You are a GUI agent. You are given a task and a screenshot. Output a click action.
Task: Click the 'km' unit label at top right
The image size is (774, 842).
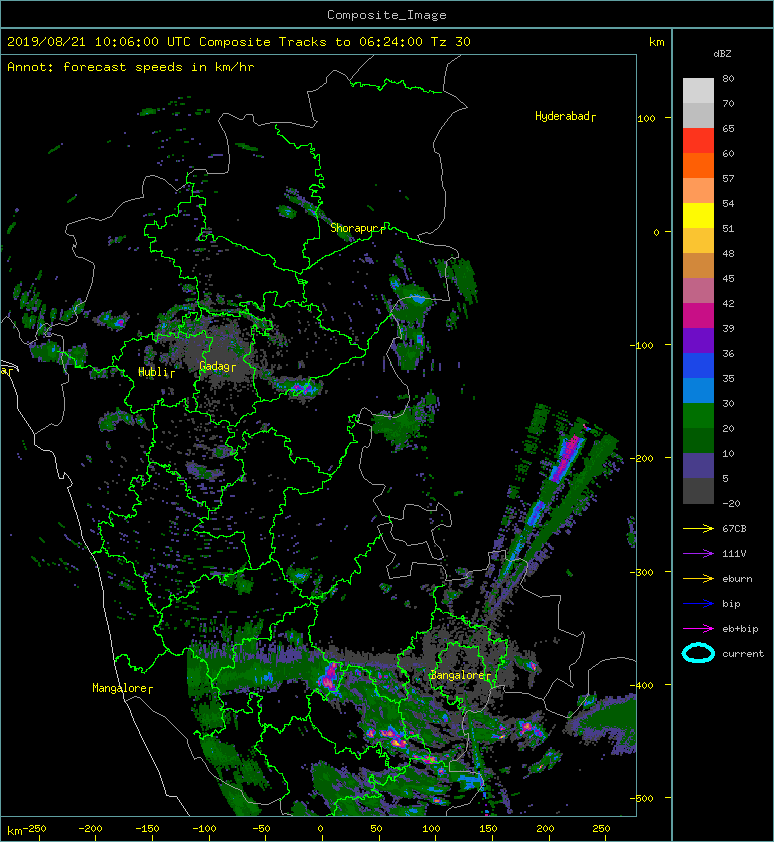click(x=657, y=42)
